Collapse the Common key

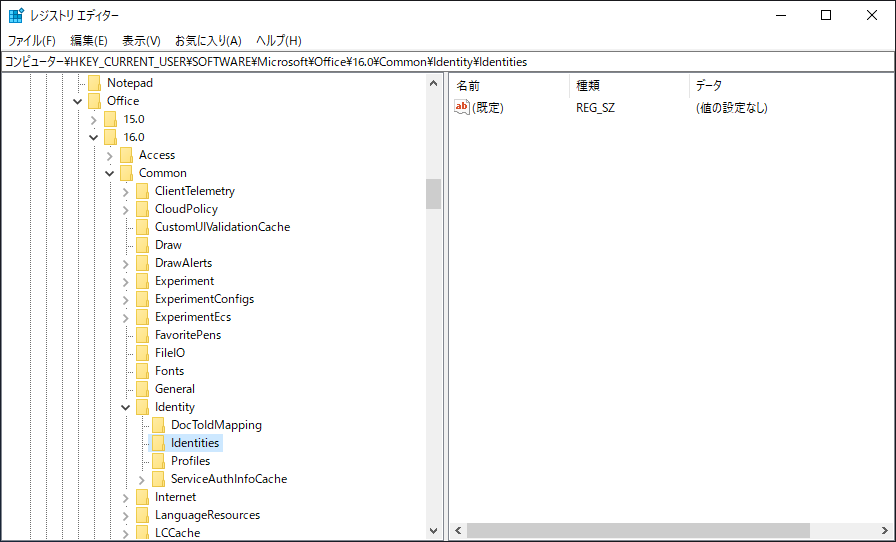[x=110, y=173]
